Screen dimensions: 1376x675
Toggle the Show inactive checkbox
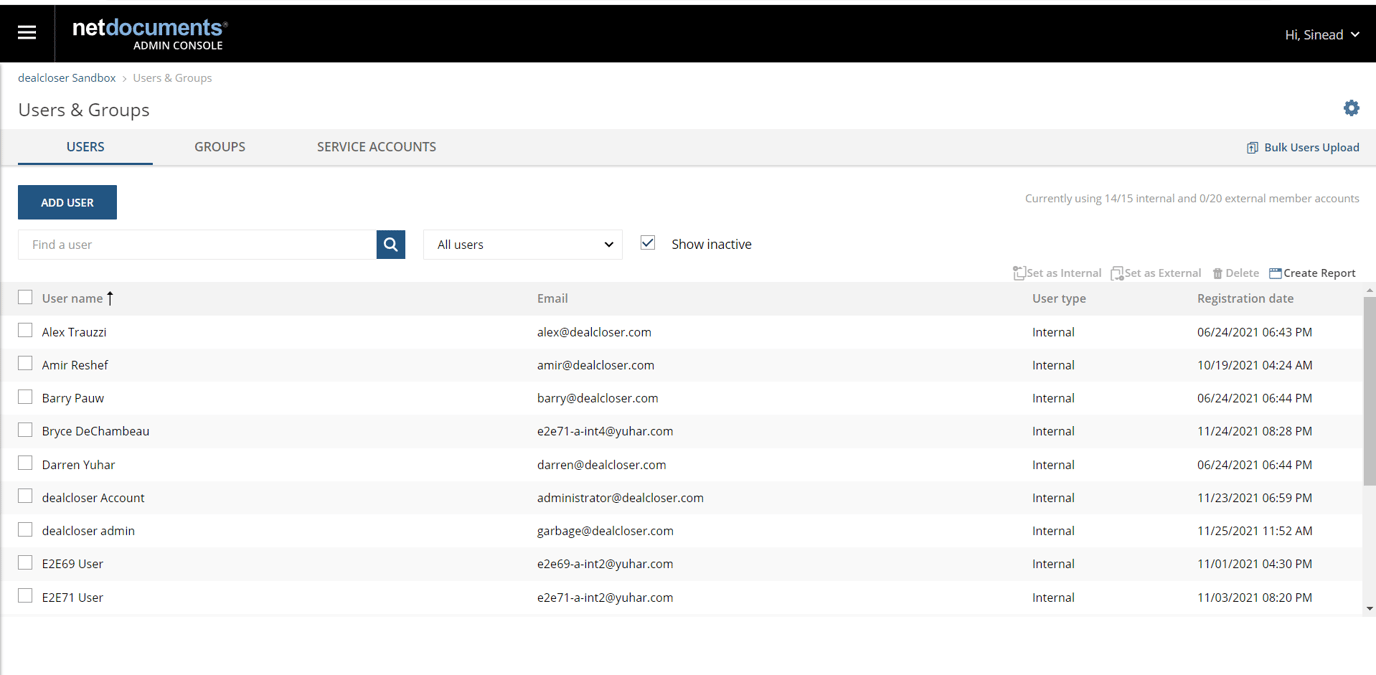648,243
